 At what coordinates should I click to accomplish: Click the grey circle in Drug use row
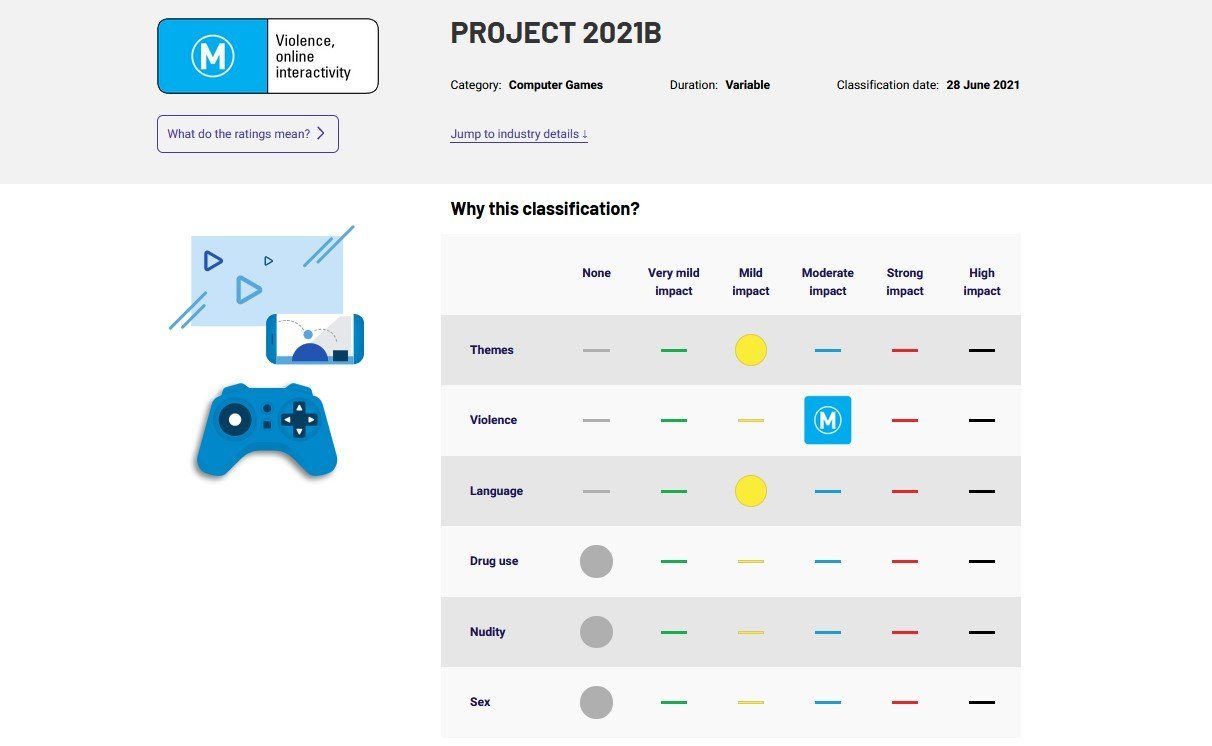(596, 561)
